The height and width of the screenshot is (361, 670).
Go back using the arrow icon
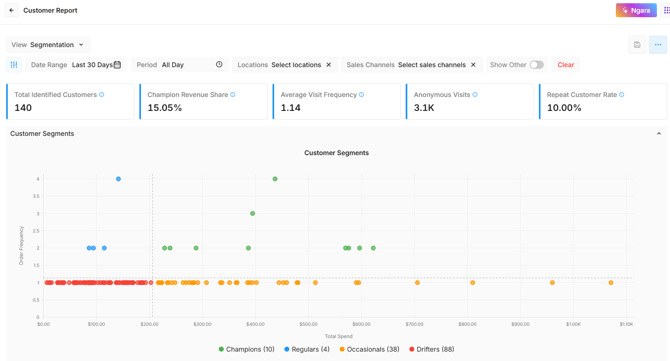(12, 10)
